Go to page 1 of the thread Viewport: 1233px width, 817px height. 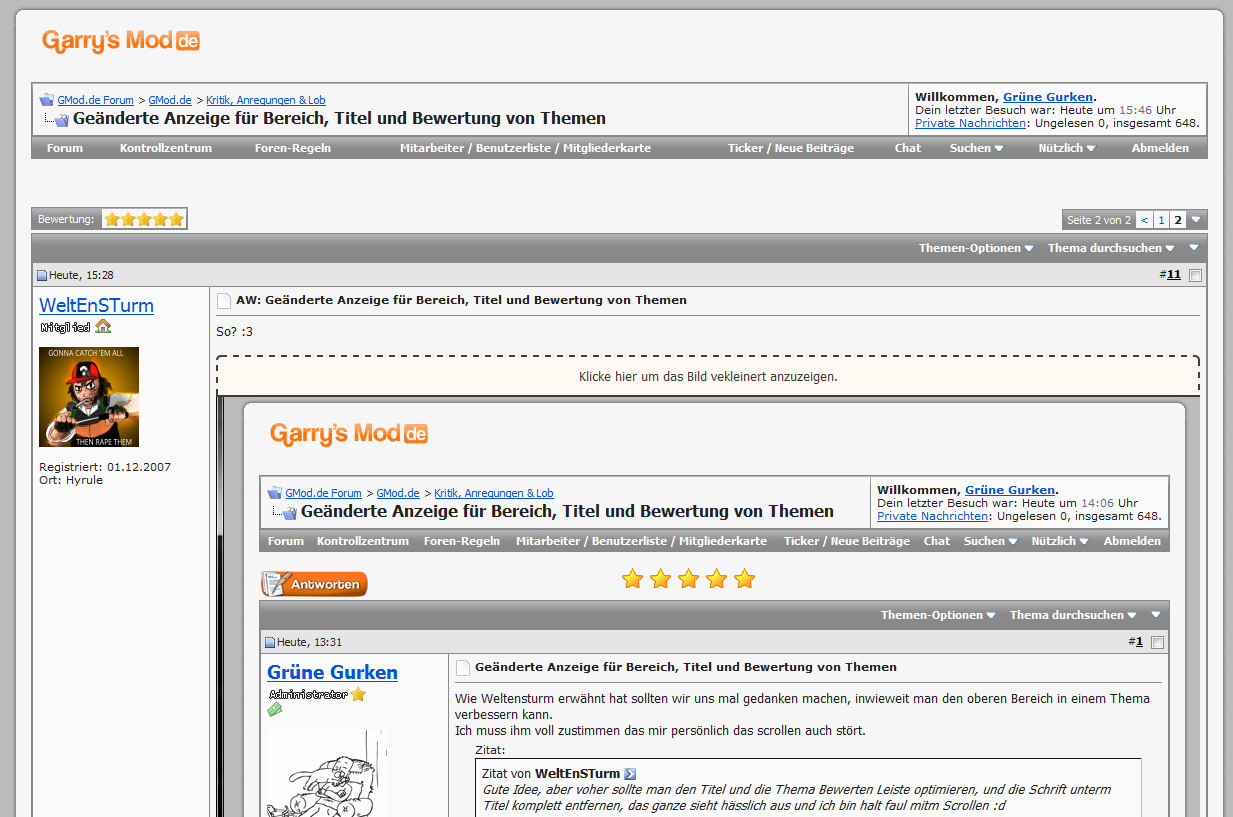click(x=1161, y=220)
